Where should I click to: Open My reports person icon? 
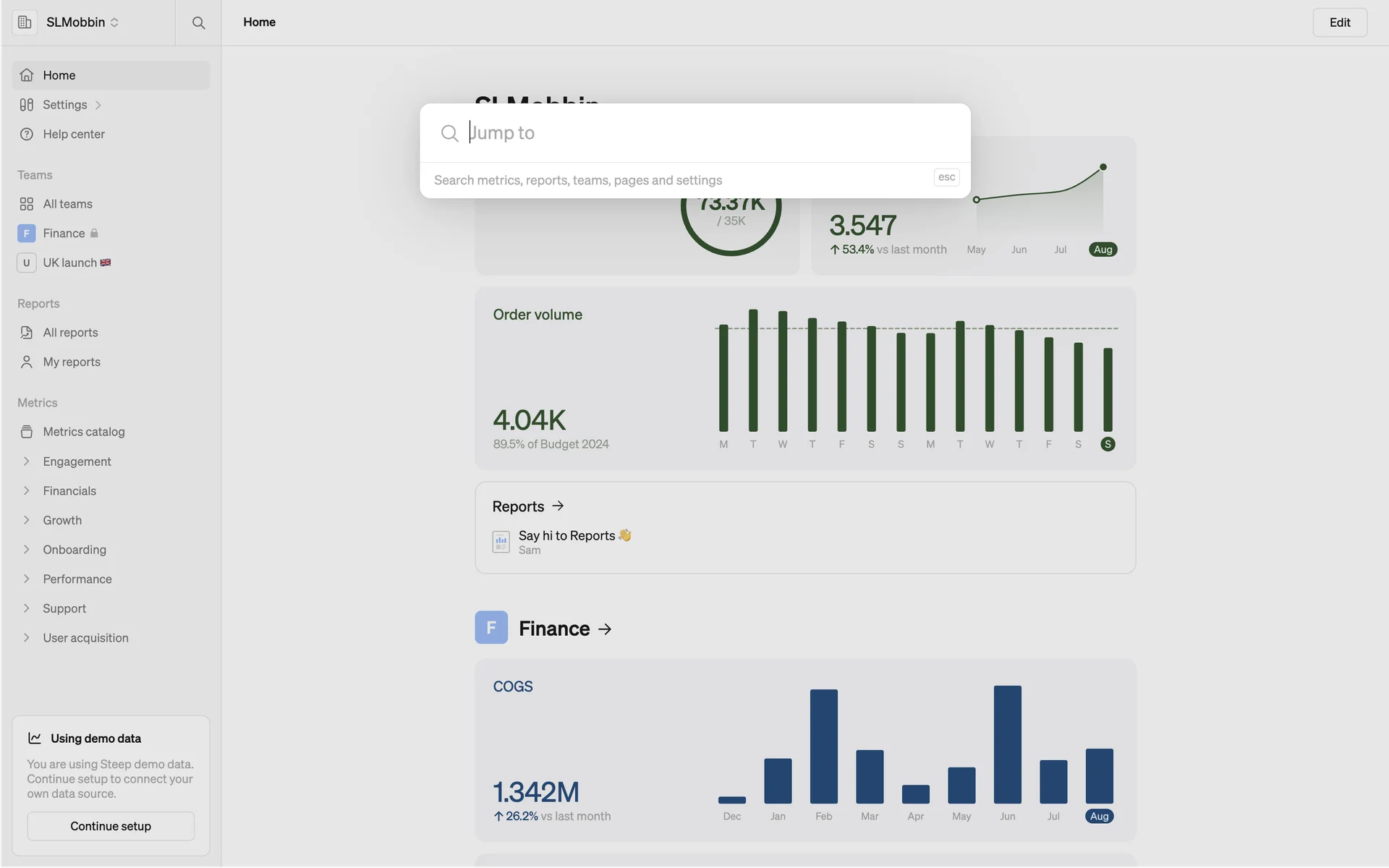point(27,362)
